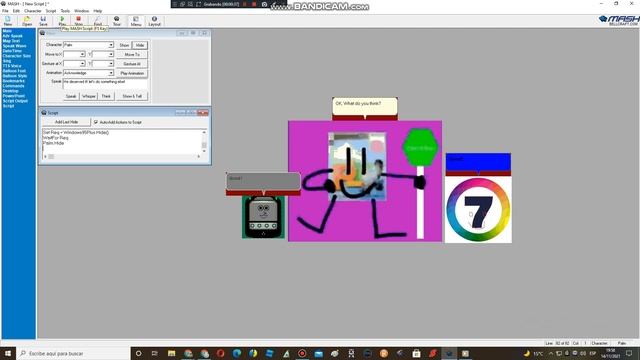Click the Gesture At button
Viewport: 640px width, 360px height.
[x=132, y=64]
